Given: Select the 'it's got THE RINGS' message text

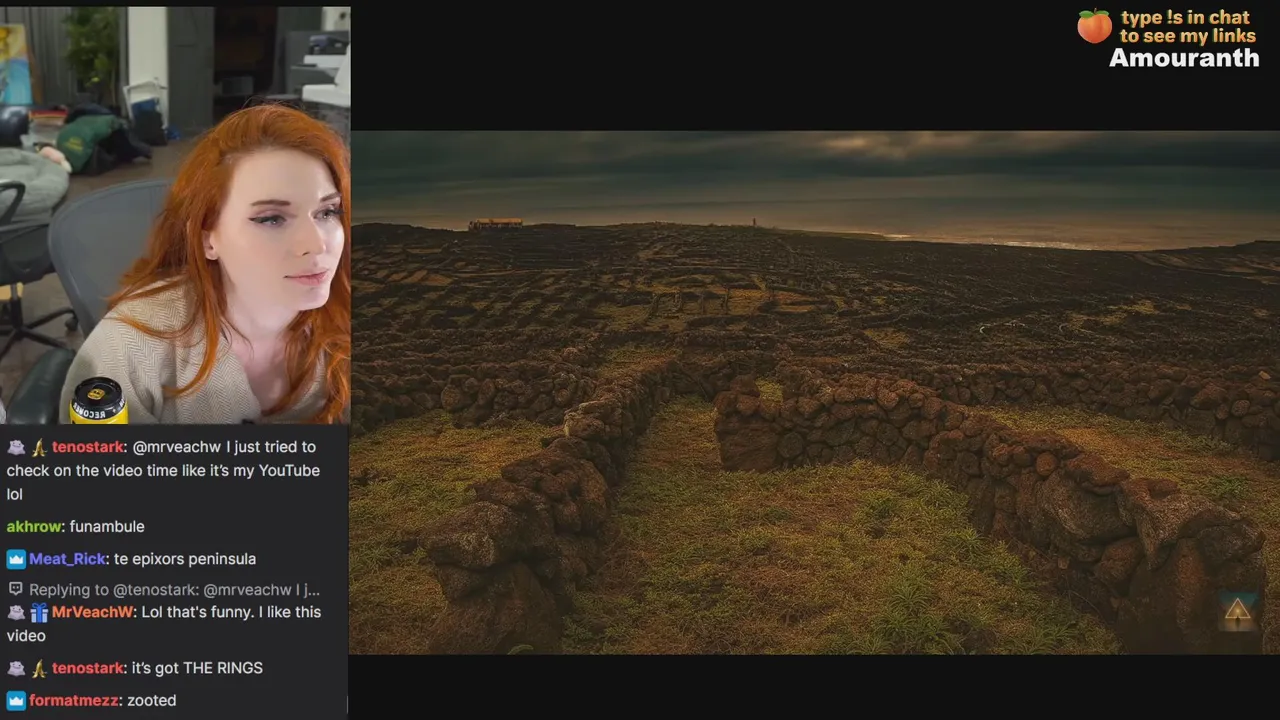Looking at the screenshot, I should coord(197,668).
